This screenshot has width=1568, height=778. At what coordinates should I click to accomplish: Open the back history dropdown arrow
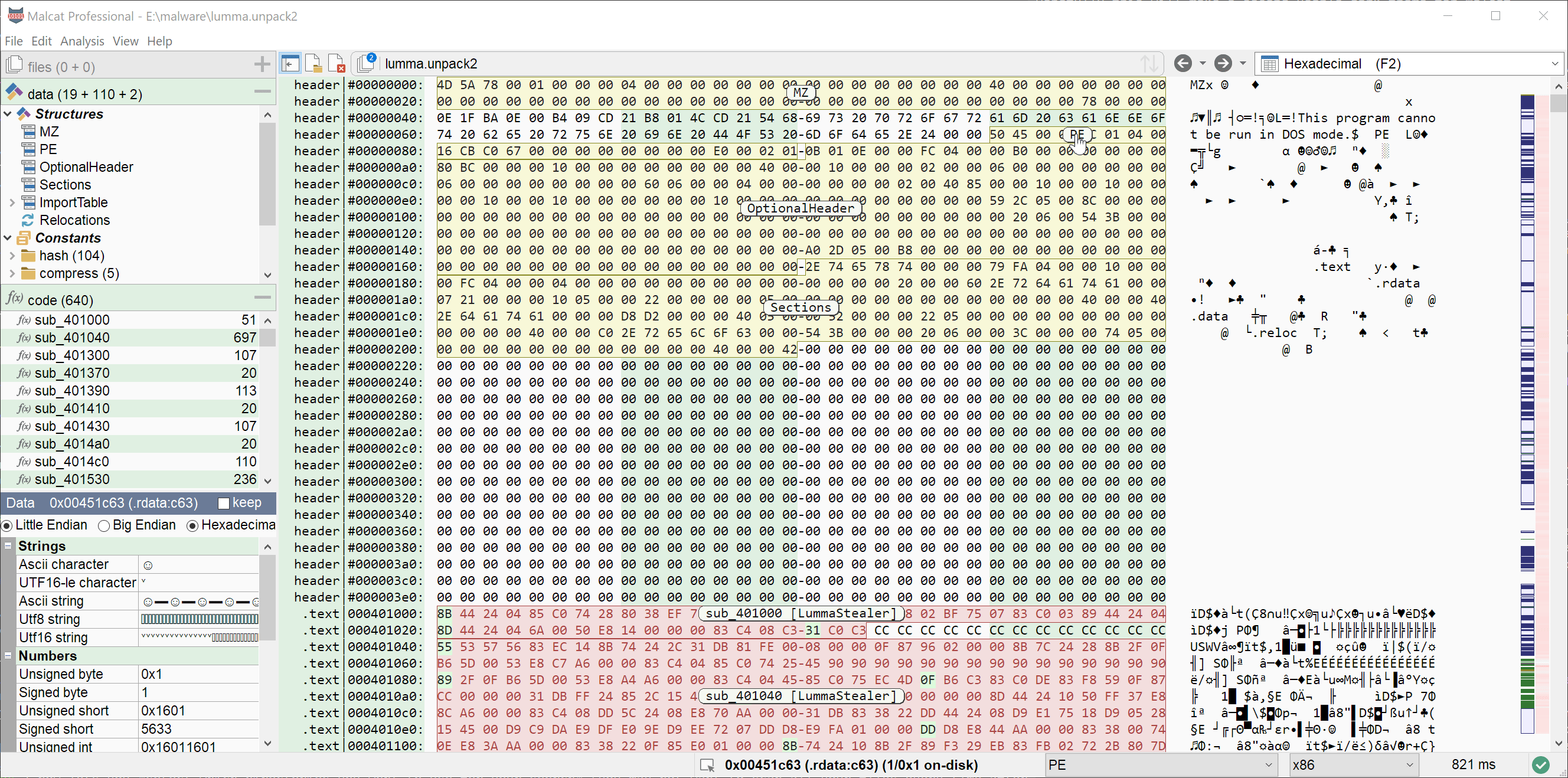(x=1203, y=63)
